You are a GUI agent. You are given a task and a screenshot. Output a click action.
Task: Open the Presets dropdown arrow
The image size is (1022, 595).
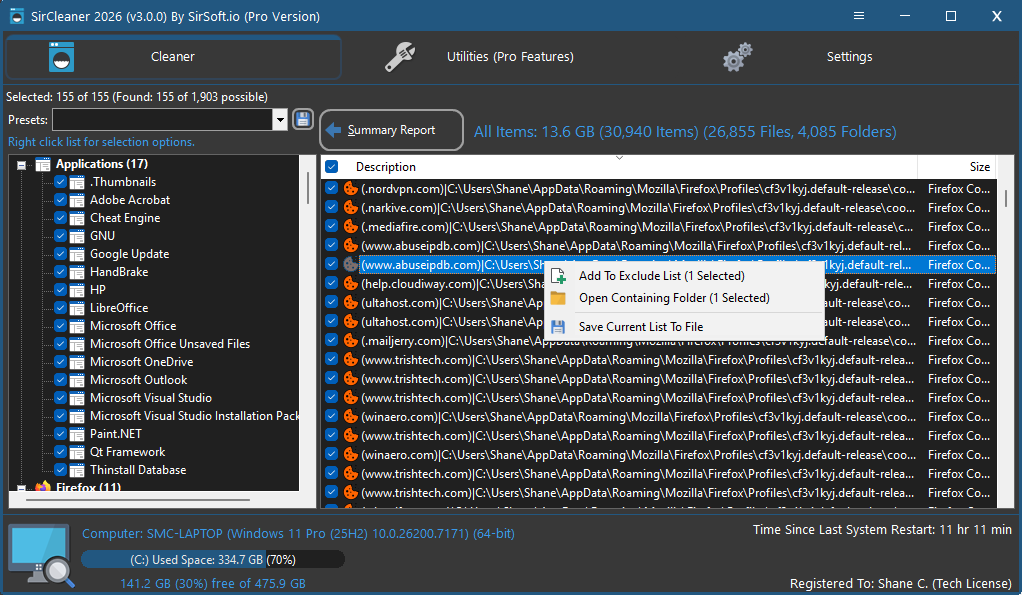pyautogui.click(x=280, y=120)
